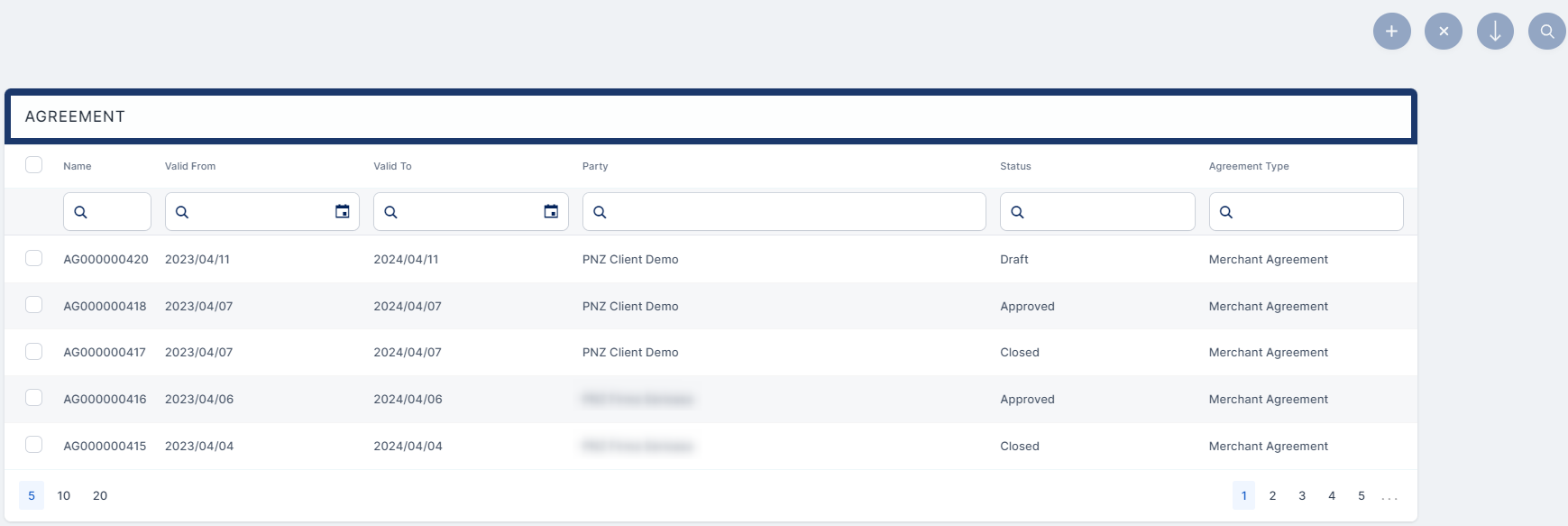Click the search icon in Status filter

click(1017, 212)
